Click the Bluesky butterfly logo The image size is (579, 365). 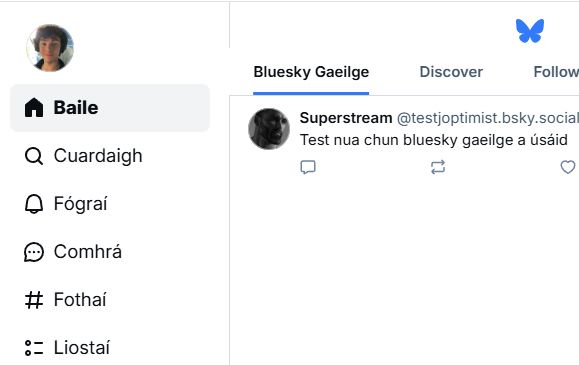click(530, 31)
